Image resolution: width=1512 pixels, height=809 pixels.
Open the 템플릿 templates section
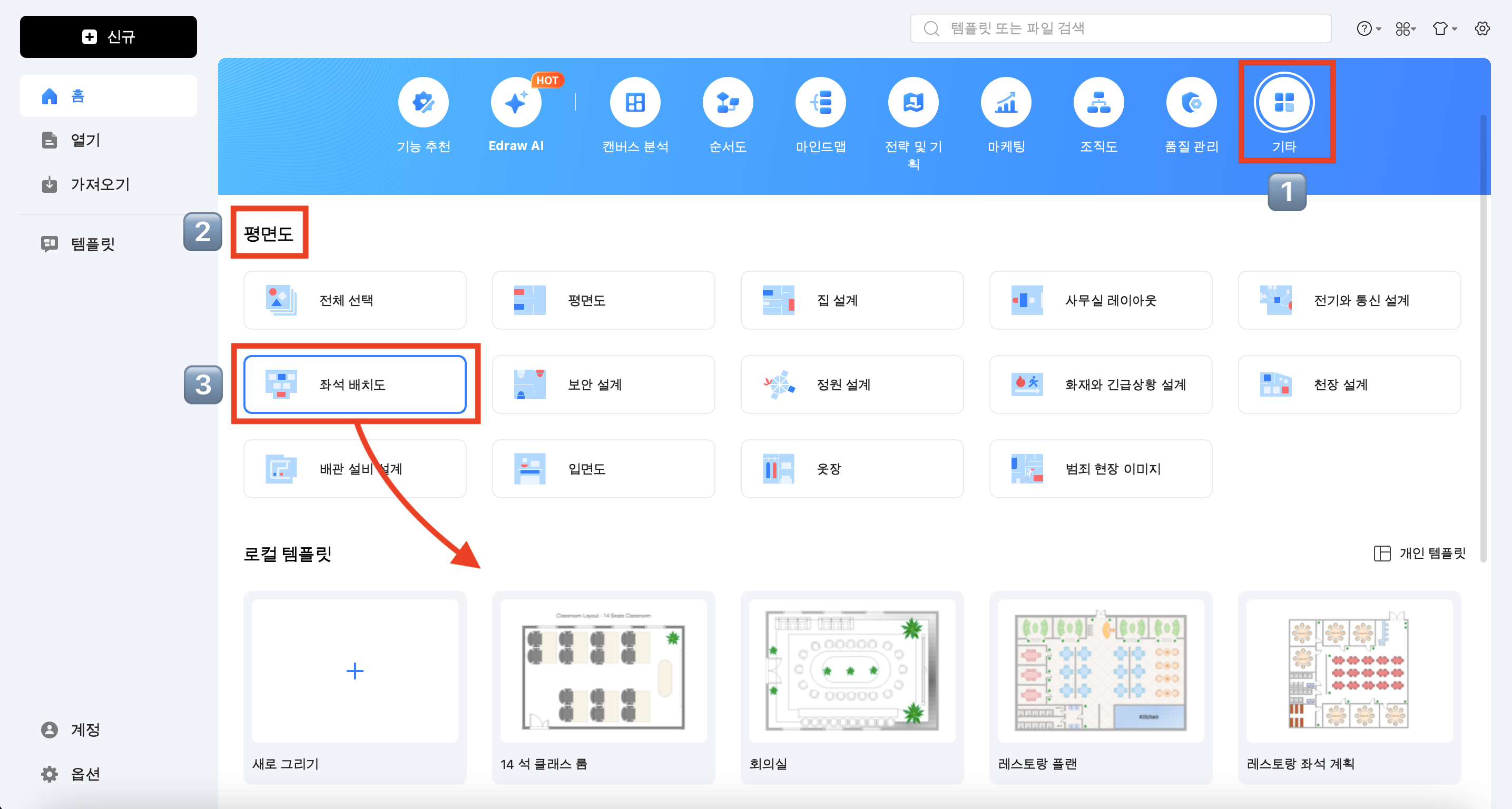(109, 244)
